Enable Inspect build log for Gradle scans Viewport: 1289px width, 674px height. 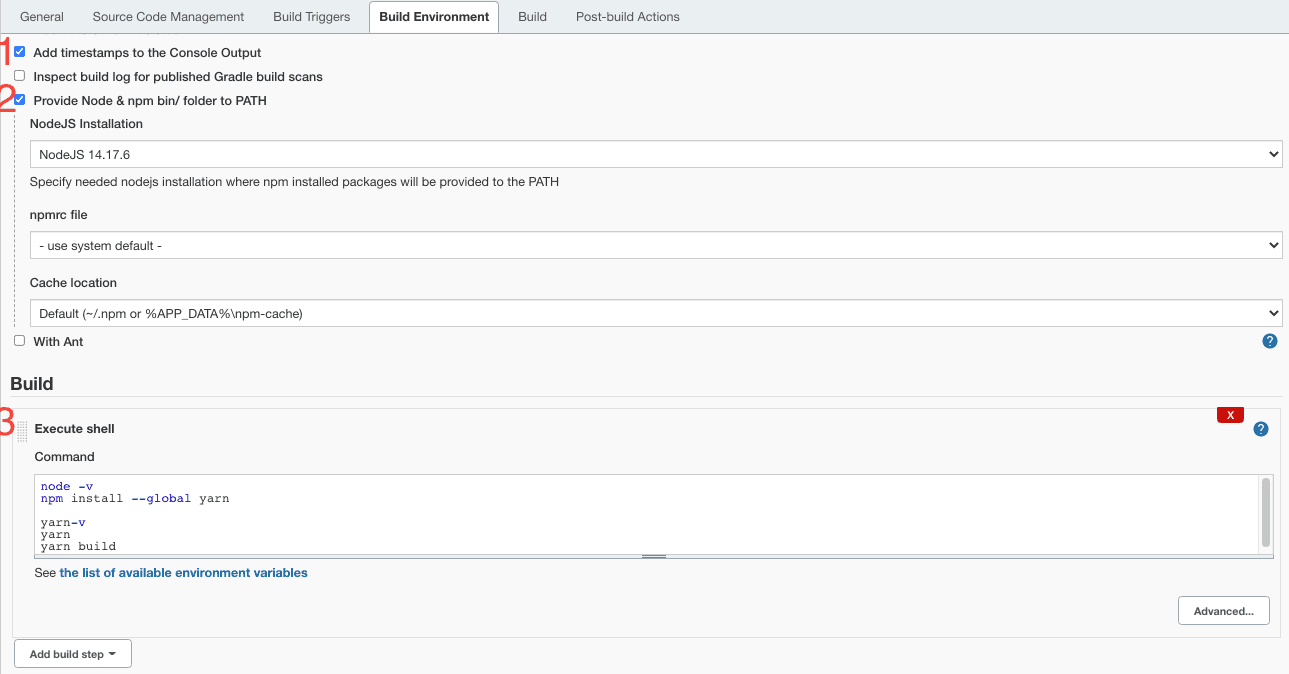pos(20,75)
